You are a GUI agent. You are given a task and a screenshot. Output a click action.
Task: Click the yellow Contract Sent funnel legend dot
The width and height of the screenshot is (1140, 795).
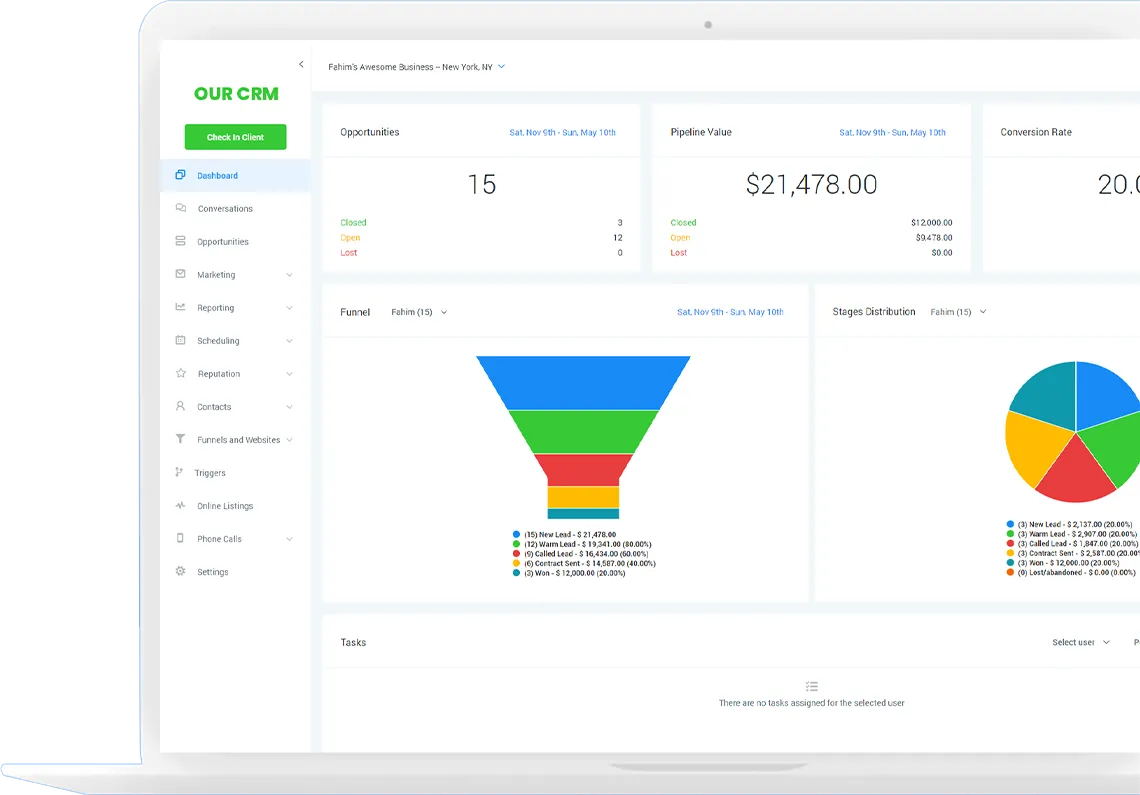pos(516,563)
